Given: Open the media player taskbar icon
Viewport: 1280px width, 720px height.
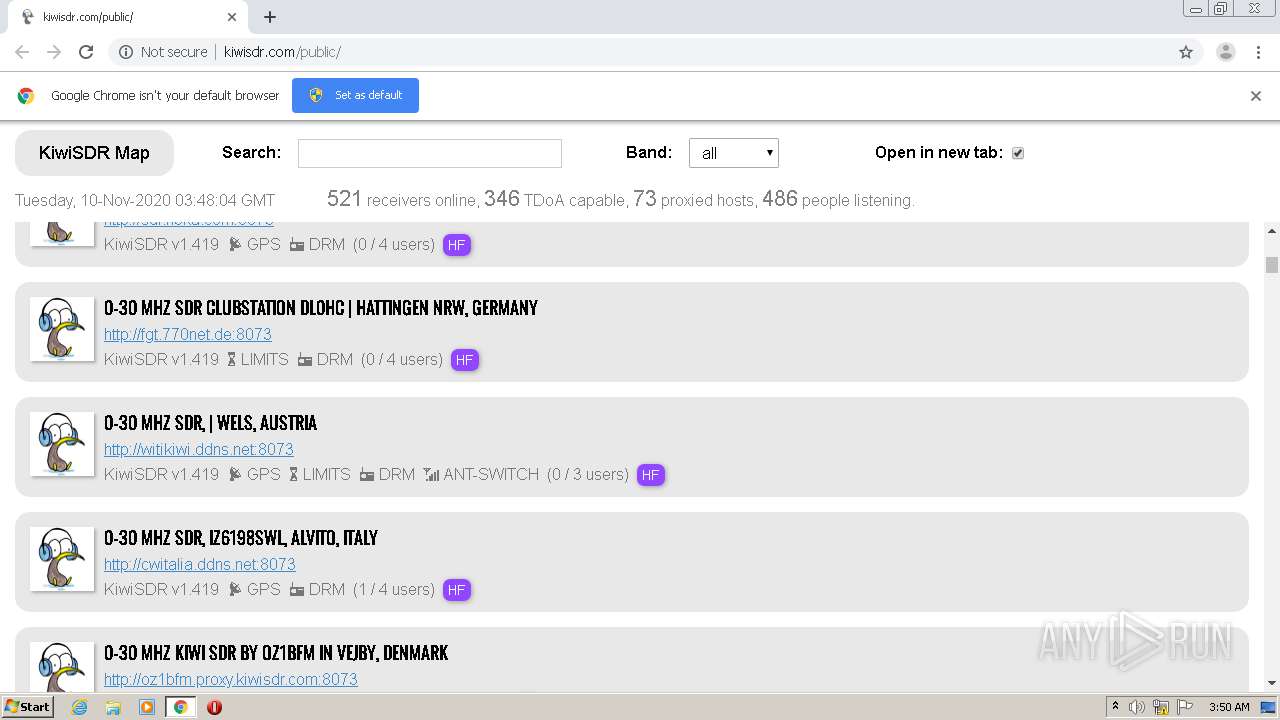Looking at the screenshot, I should [x=147, y=707].
